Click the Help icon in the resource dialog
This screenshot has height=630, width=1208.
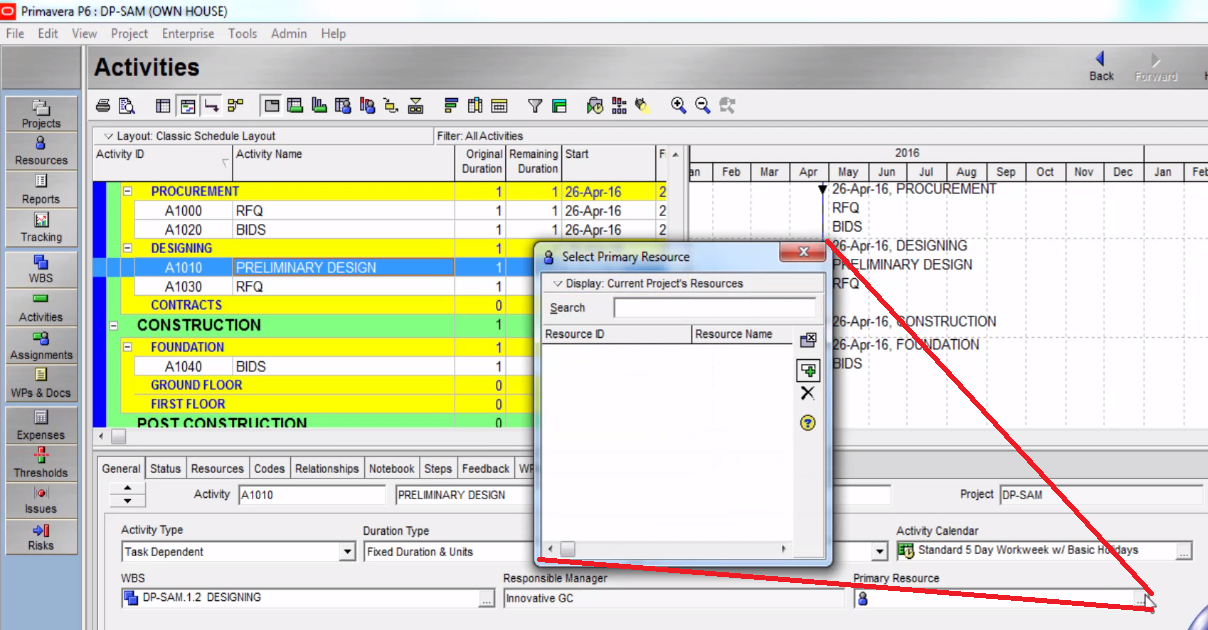pyautogui.click(x=807, y=422)
